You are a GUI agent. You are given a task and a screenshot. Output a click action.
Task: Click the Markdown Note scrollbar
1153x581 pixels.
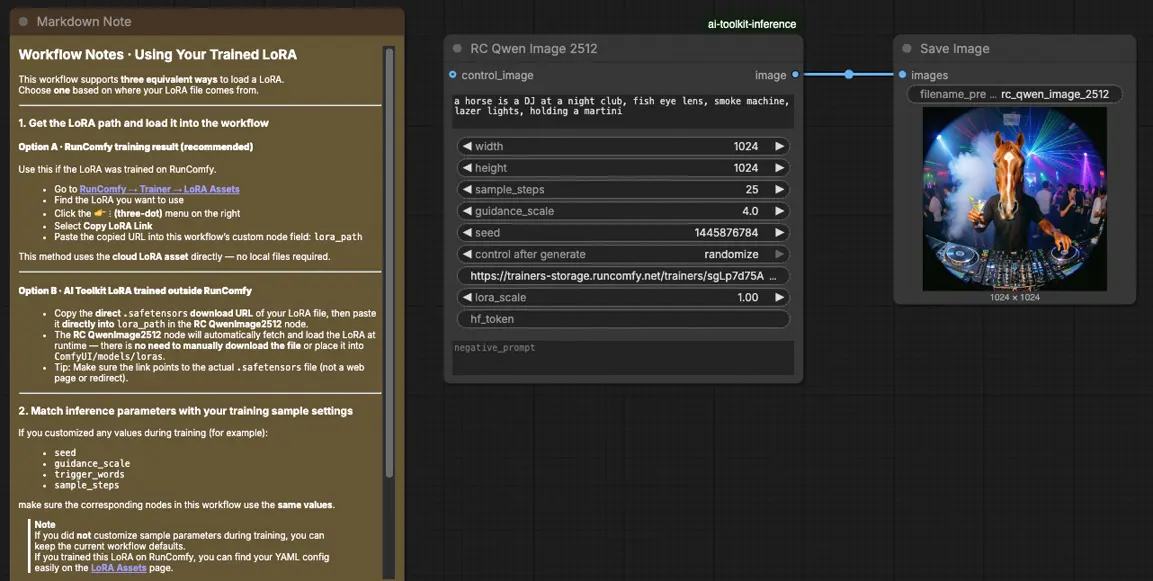[389, 265]
